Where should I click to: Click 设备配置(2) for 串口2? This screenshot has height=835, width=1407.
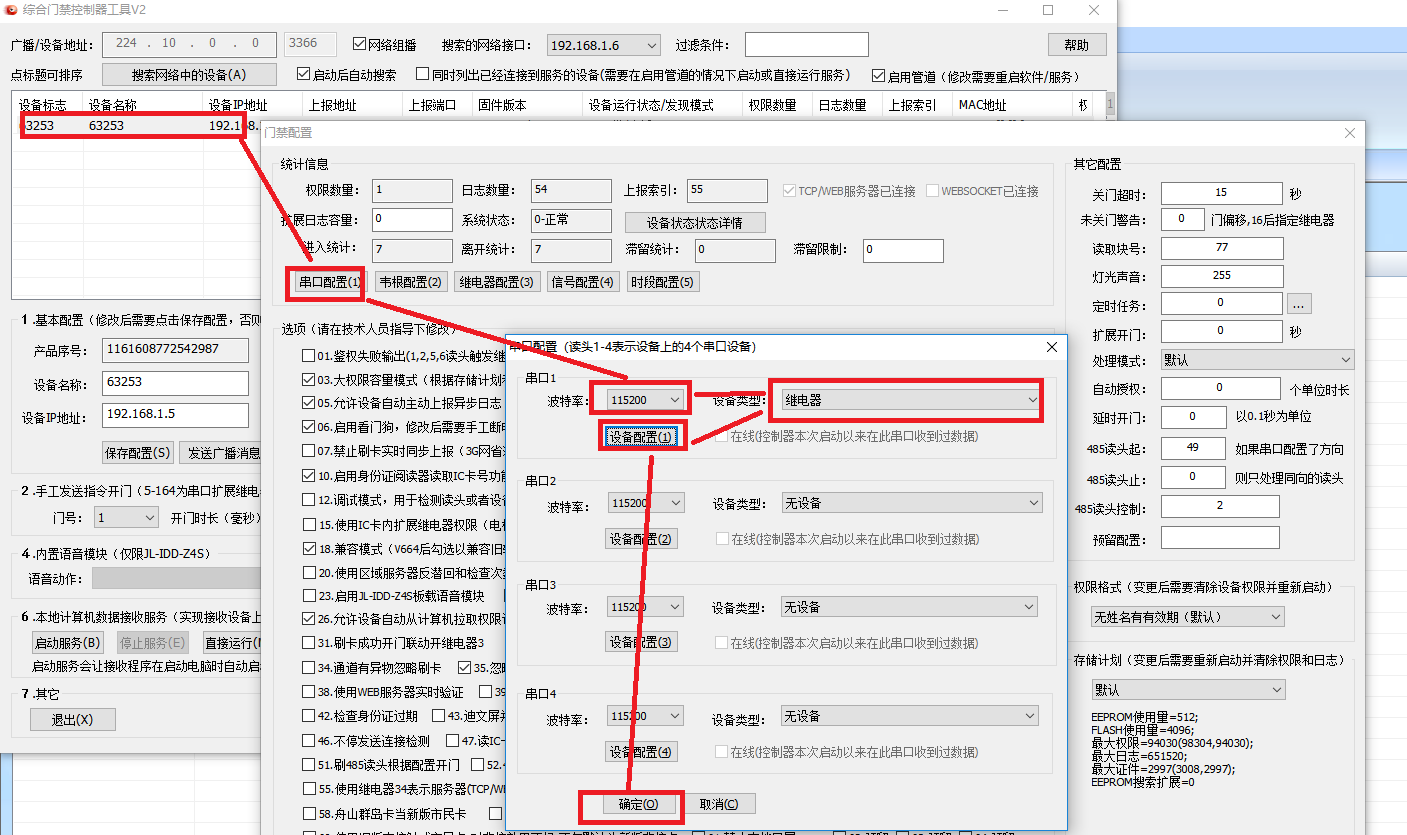642,539
